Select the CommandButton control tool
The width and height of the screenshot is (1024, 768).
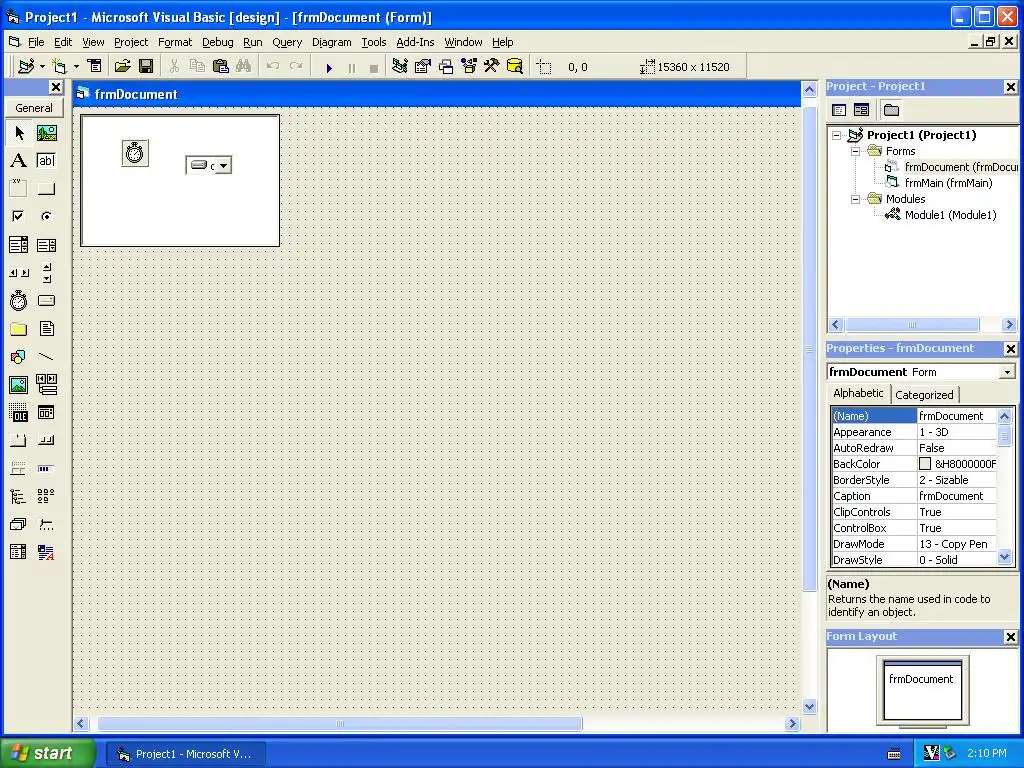(46, 189)
